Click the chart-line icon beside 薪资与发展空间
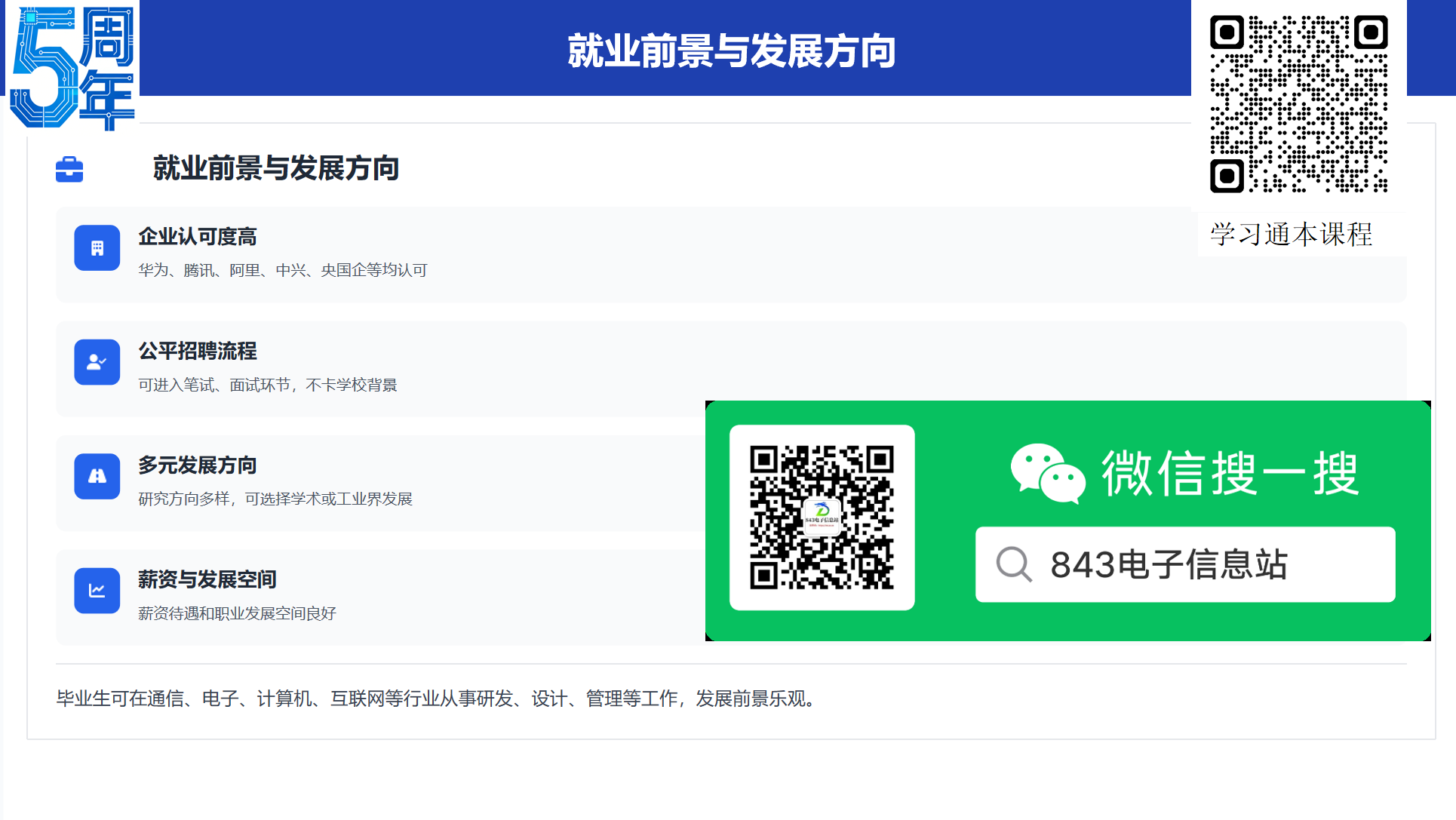 [97, 591]
